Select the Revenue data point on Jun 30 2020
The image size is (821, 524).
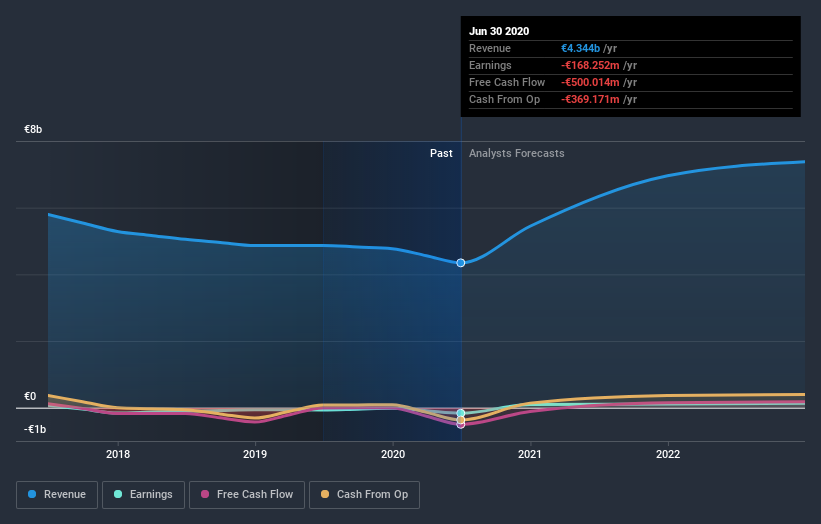pyautogui.click(x=461, y=263)
